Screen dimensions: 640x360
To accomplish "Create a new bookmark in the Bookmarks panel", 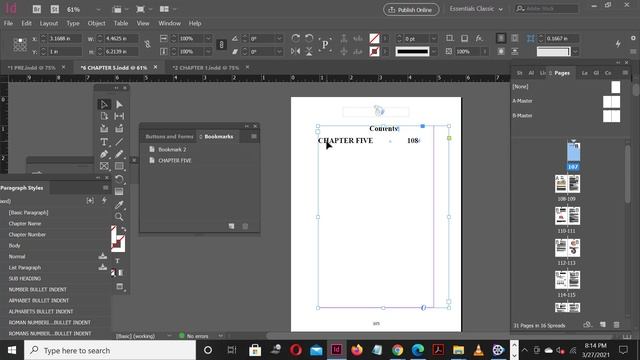I will coord(231,226).
